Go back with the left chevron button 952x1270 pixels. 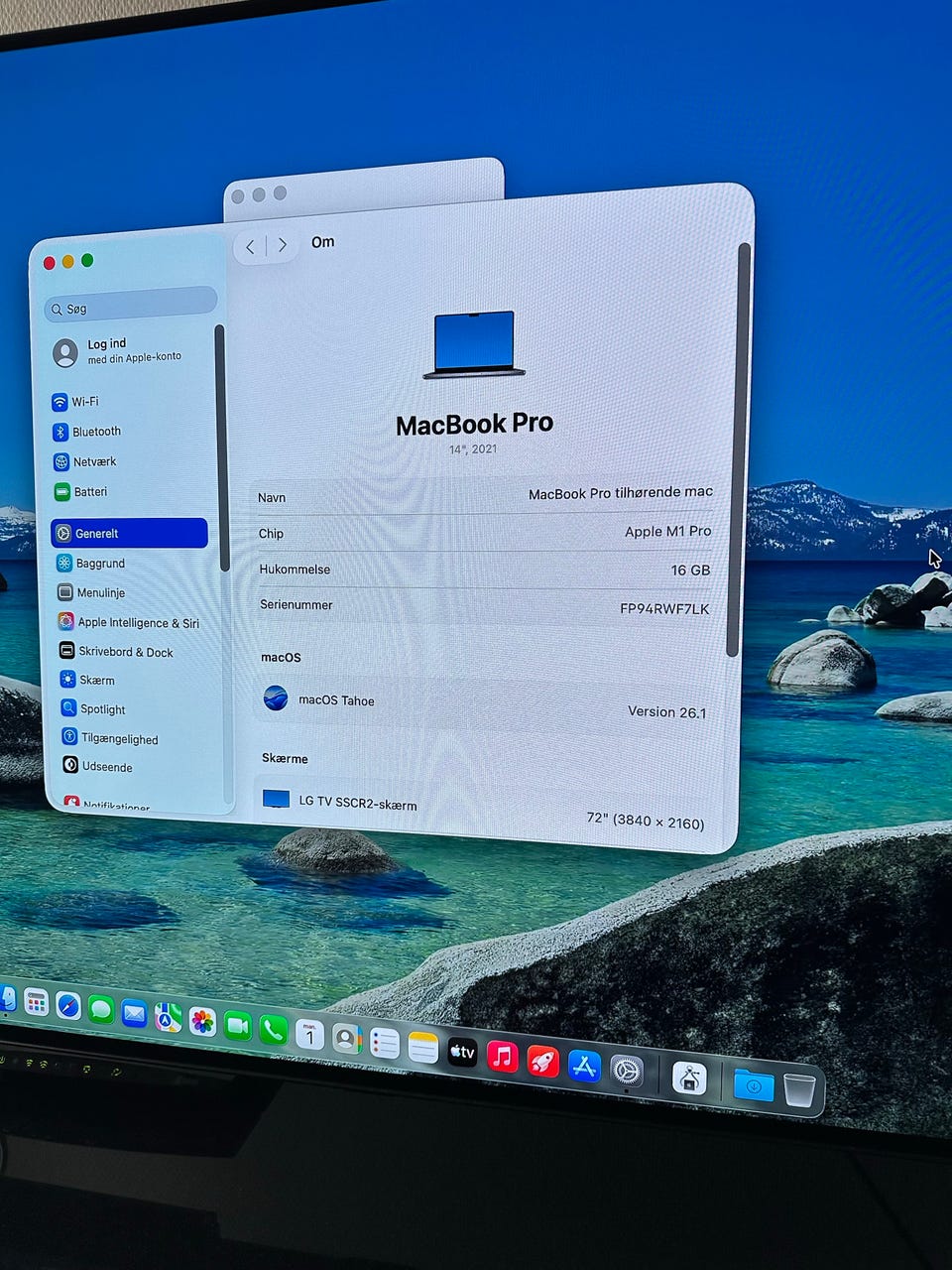250,246
